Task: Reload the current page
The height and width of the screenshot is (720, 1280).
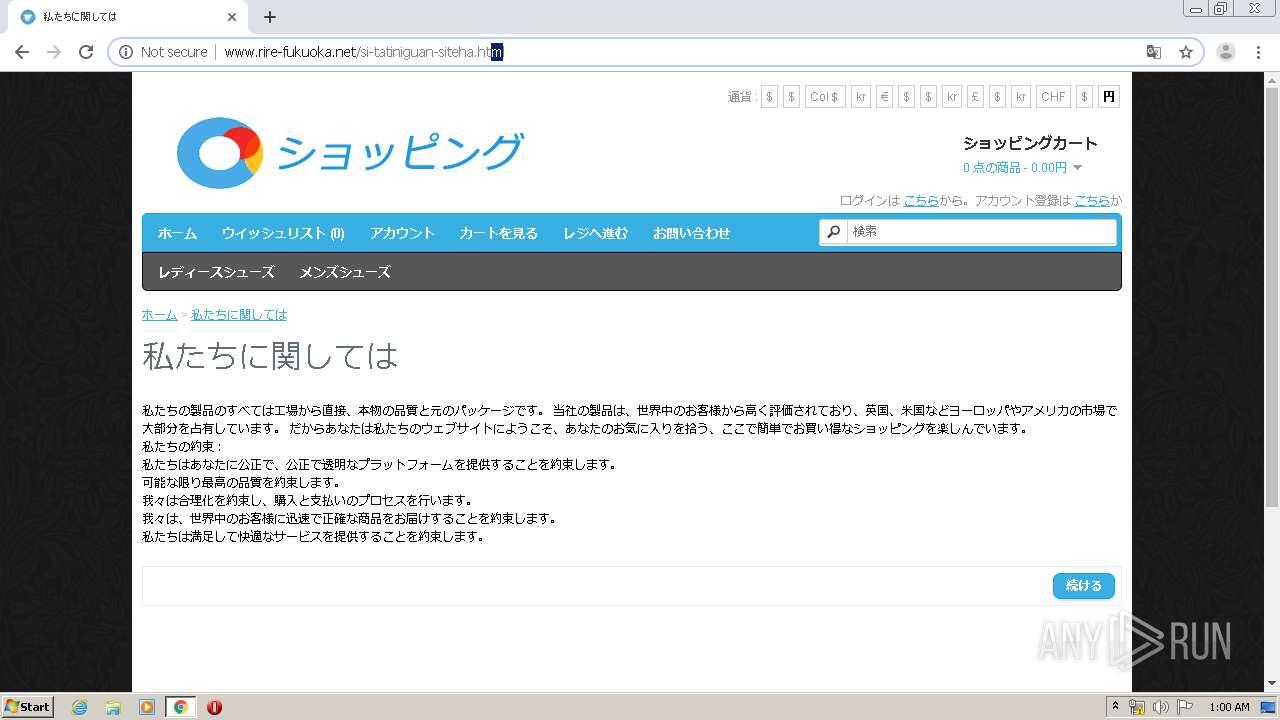Action: coord(86,52)
